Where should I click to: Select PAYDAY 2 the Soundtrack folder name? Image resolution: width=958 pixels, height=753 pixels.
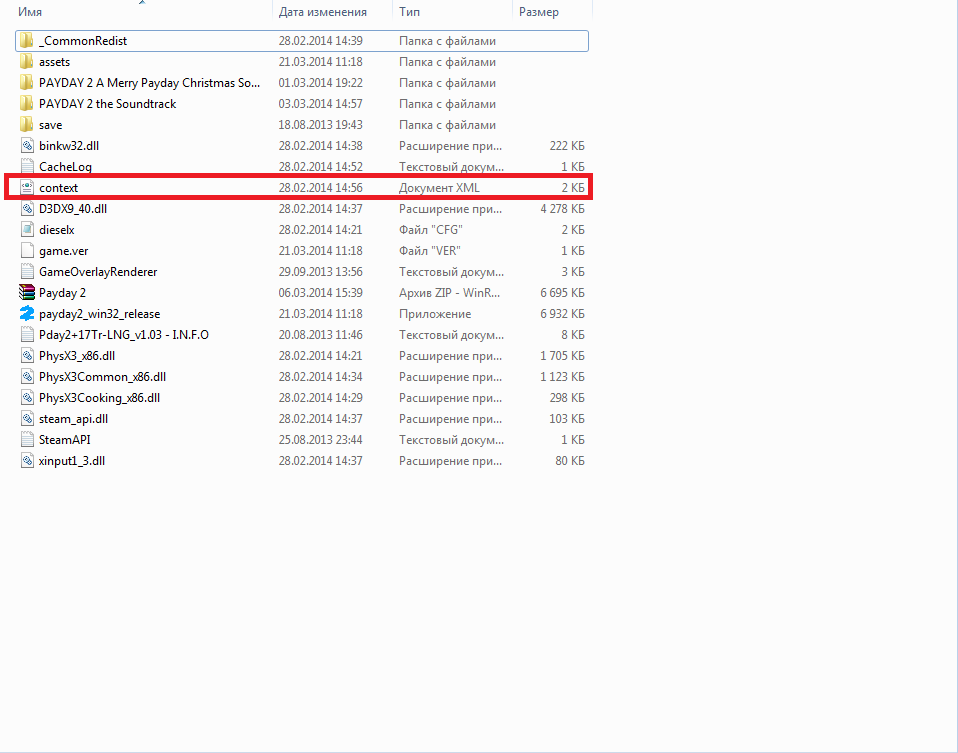(x=107, y=104)
